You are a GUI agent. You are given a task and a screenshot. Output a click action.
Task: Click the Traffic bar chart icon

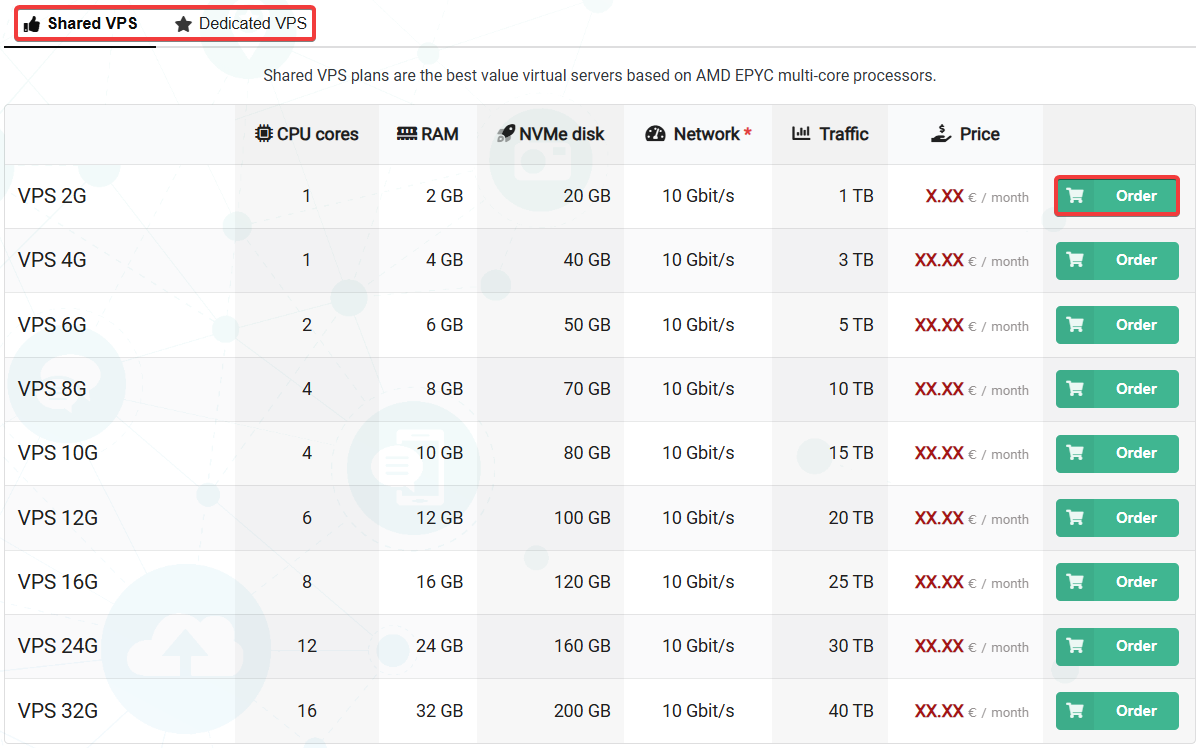(x=800, y=134)
